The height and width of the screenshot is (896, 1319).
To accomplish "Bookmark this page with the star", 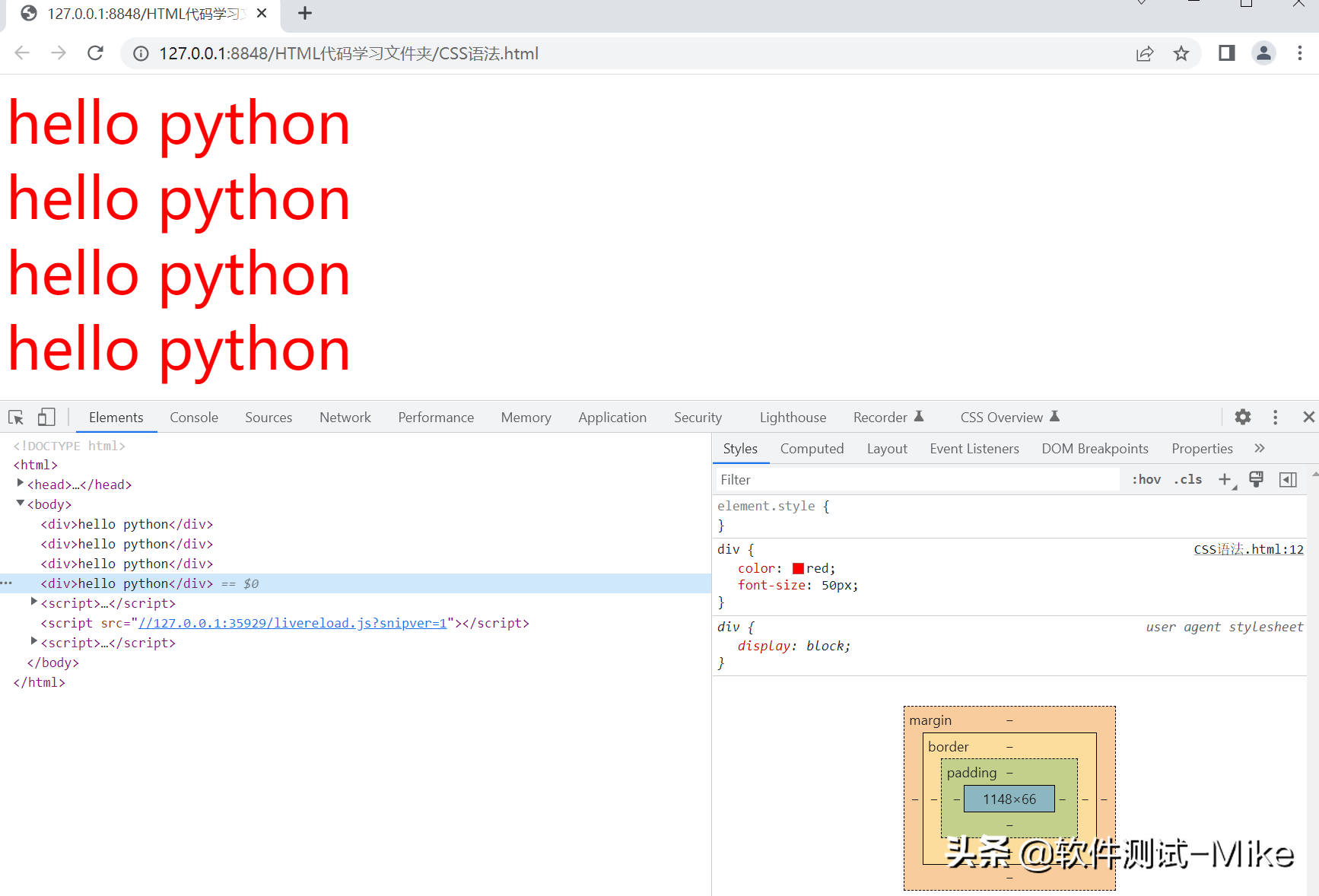I will pyautogui.click(x=1181, y=53).
